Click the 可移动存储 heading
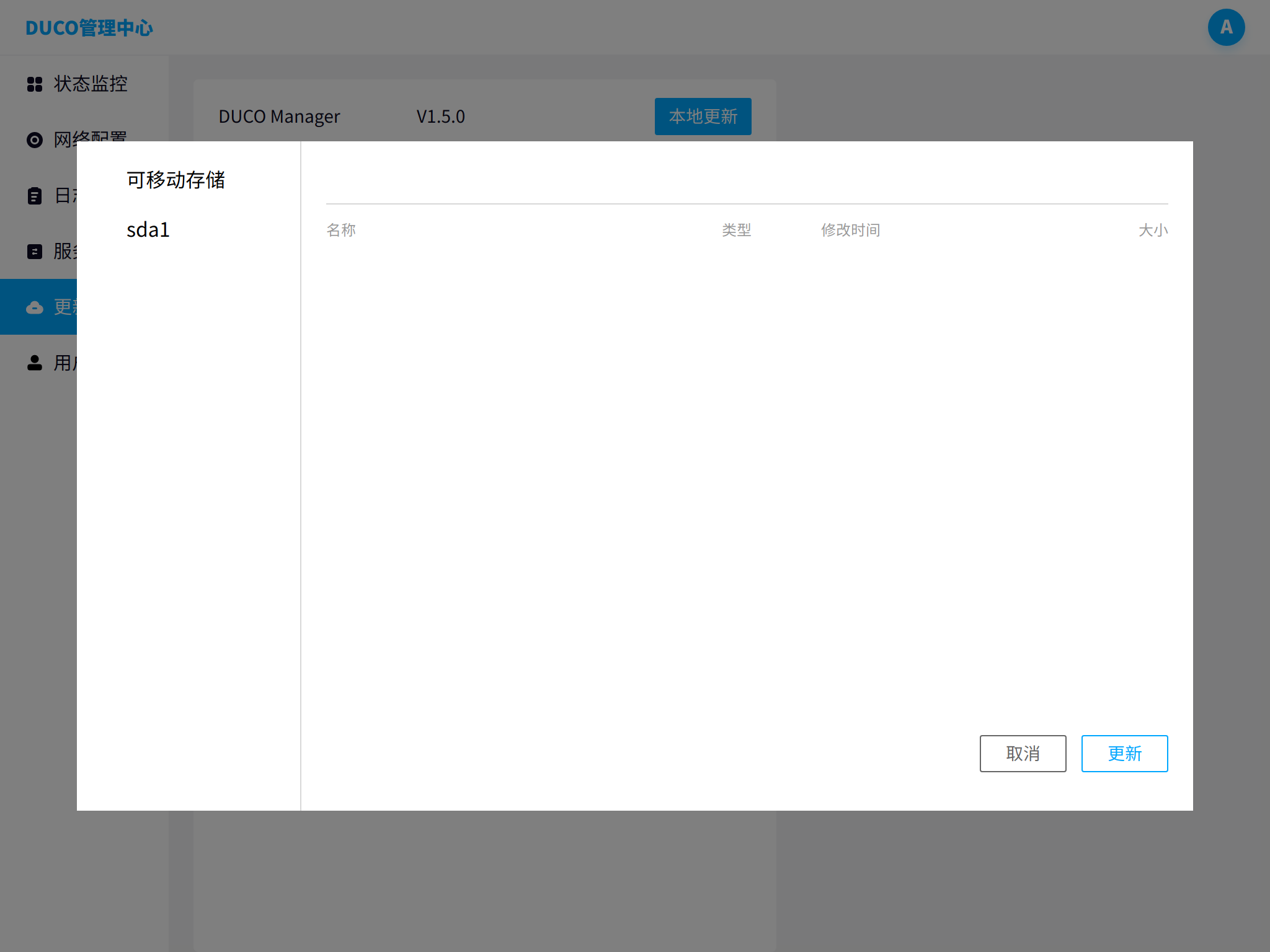Screen dimensions: 1270x952 pos(175,180)
